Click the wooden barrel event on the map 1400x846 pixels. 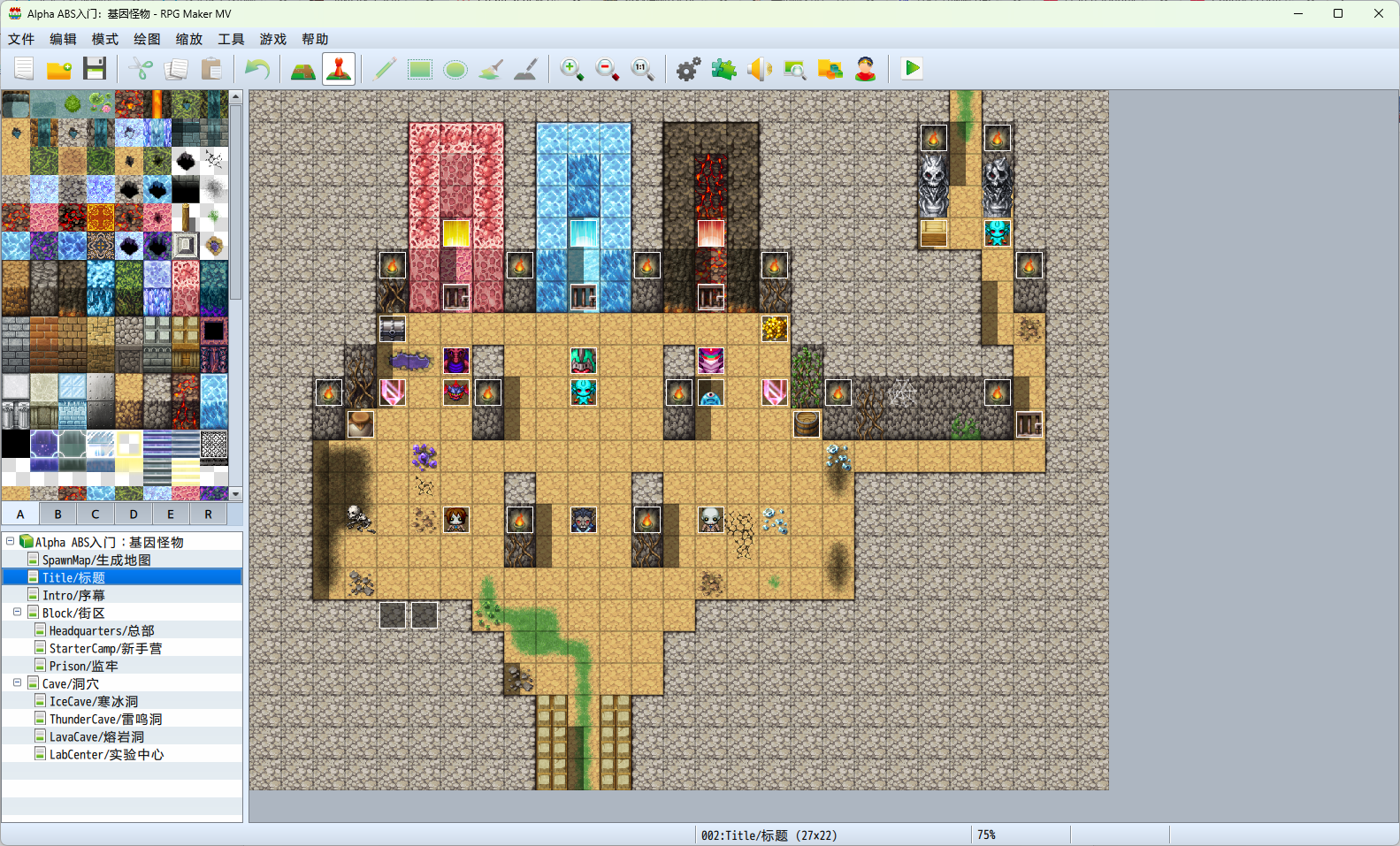pos(807,424)
